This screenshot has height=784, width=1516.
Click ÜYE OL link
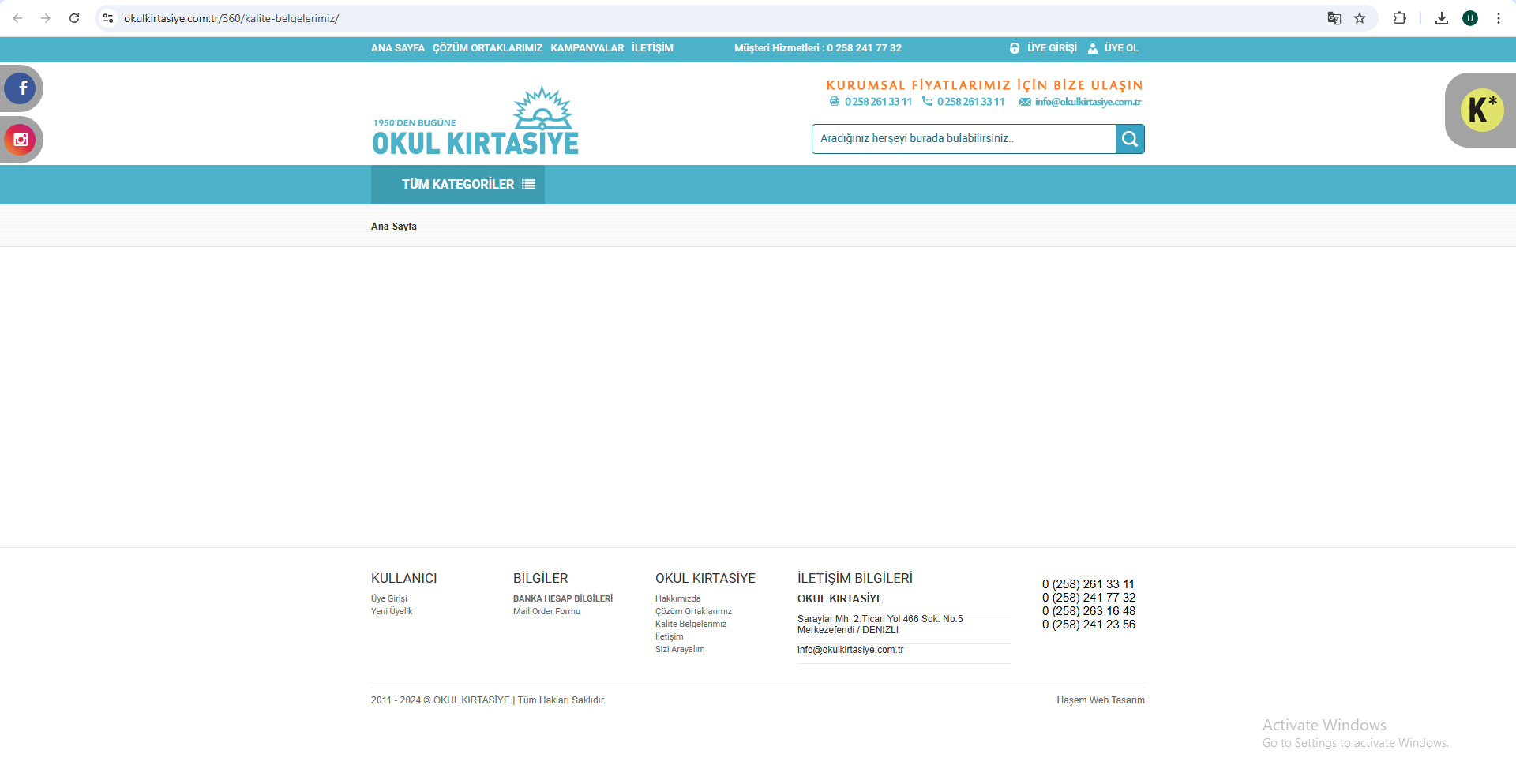pos(1121,48)
